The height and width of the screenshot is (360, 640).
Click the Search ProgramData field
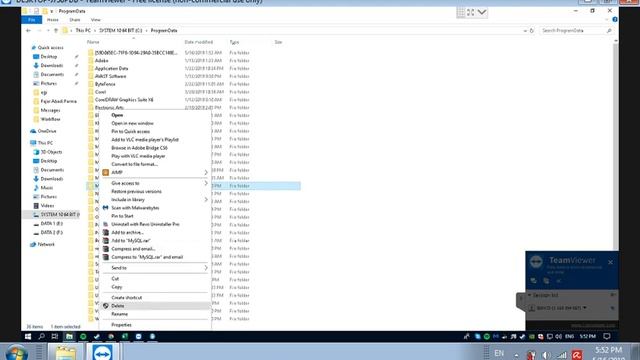pos(576,31)
